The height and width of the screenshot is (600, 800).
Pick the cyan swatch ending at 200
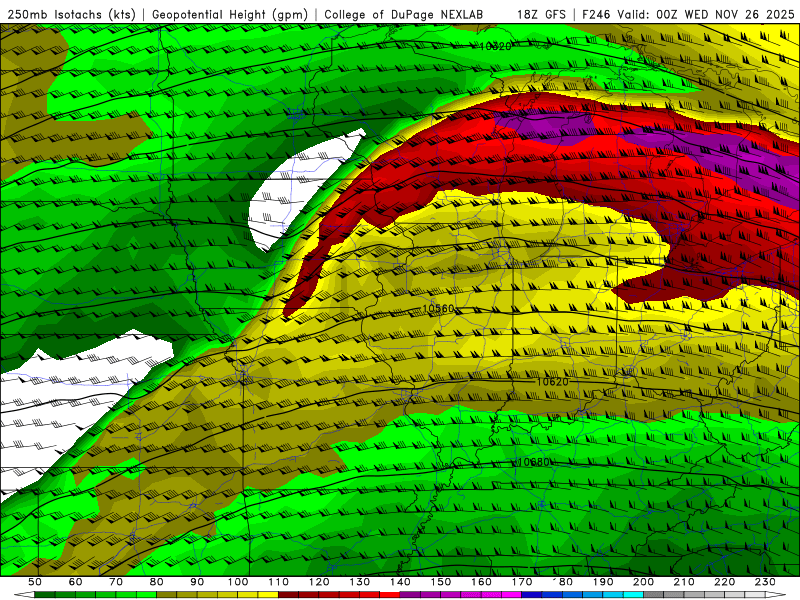pos(633,594)
